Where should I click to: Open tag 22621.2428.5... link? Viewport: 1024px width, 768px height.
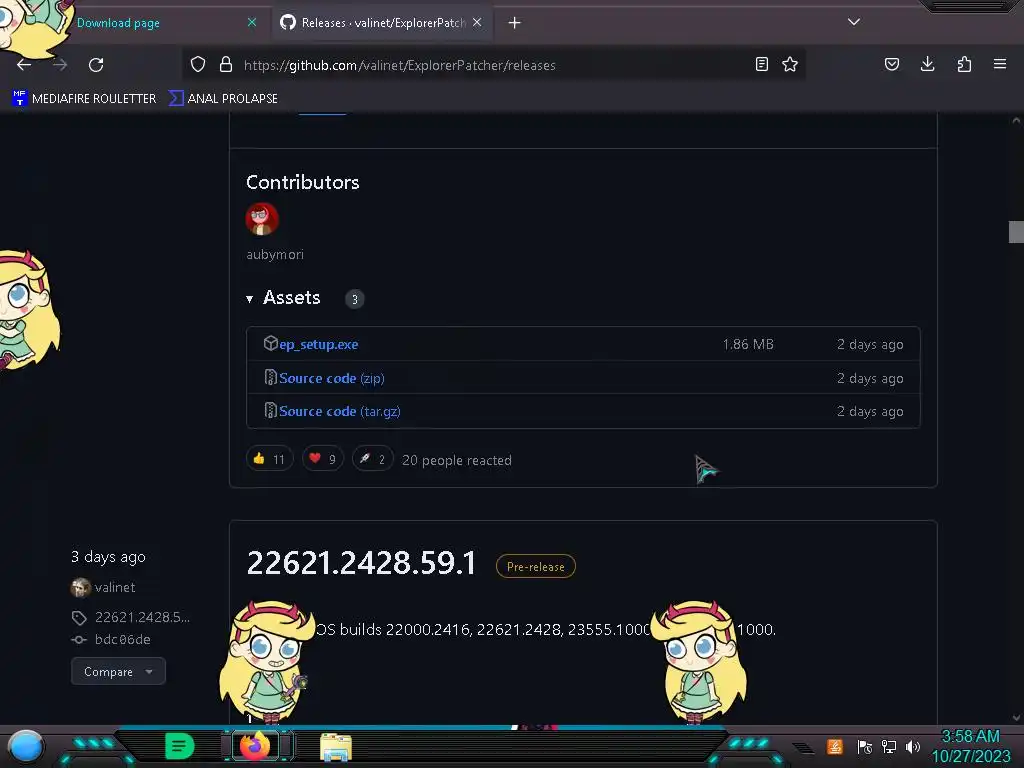coord(142,617)
